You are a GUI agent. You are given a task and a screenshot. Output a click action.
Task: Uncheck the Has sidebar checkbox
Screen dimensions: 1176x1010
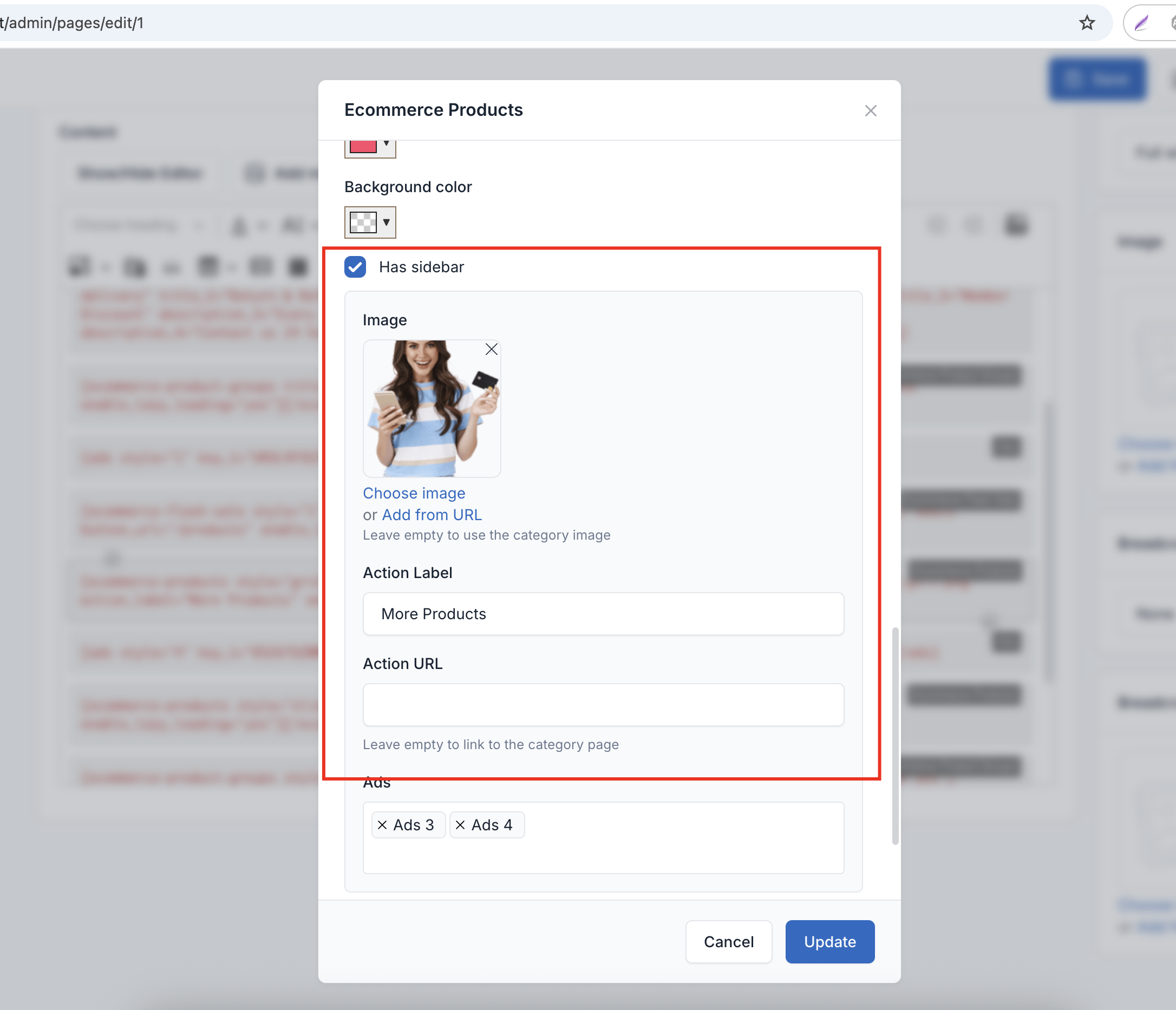click(355, 267)
